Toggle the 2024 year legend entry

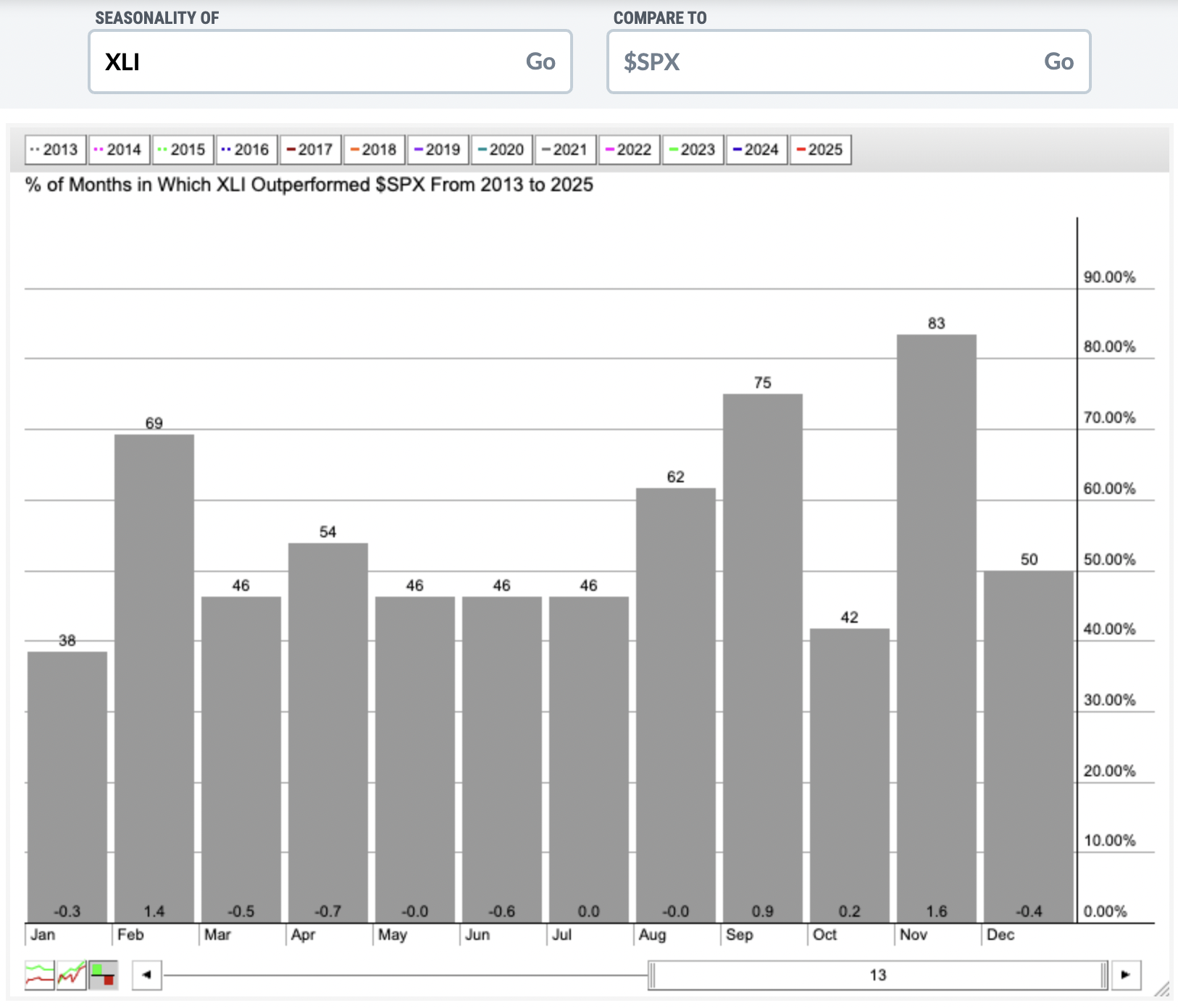pos(756,150)
